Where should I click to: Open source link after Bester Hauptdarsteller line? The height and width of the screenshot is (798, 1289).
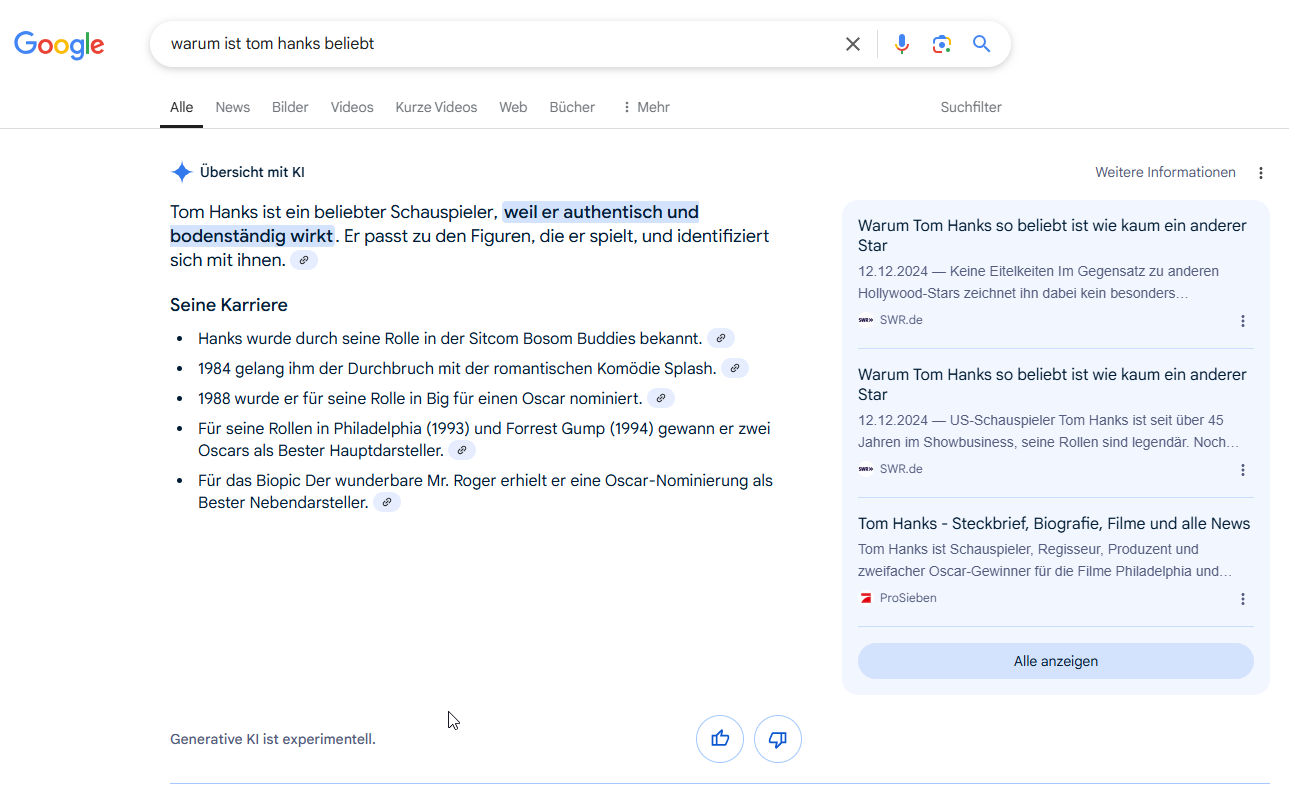[462, 450]
